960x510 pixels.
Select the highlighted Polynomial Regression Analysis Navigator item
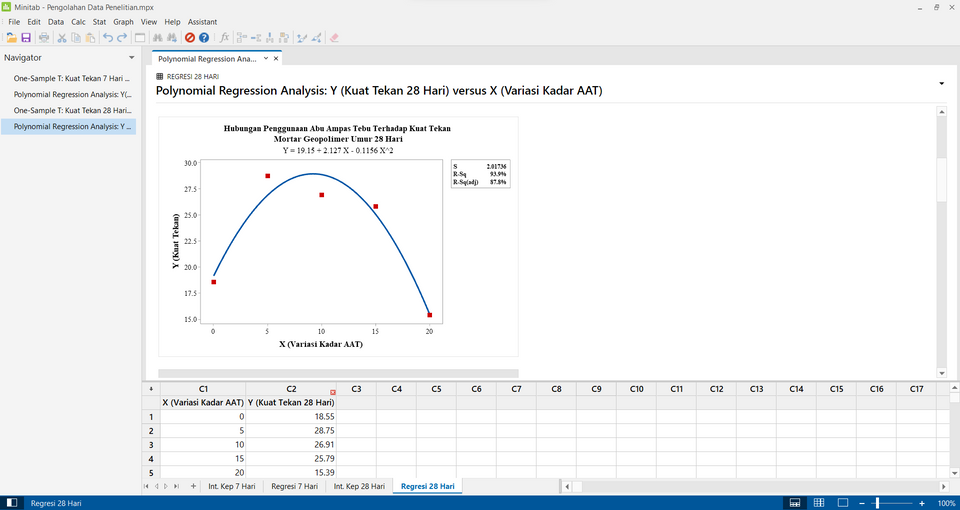(x=69, y=126)
